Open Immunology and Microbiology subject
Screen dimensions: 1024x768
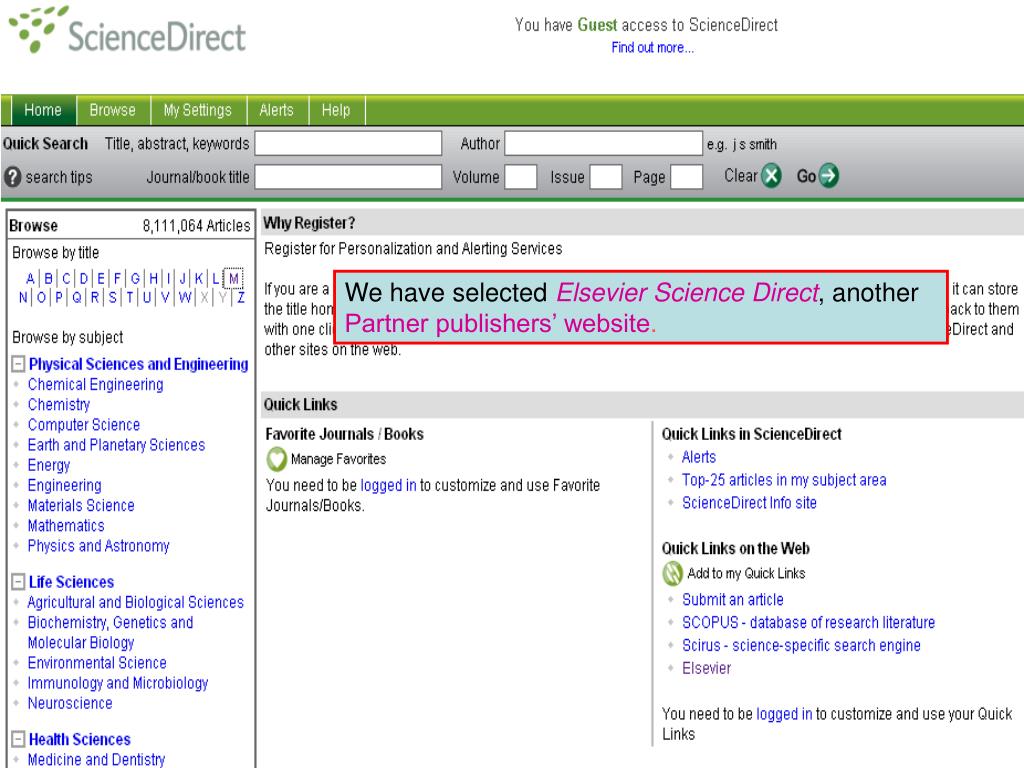(x=118, y=683)
